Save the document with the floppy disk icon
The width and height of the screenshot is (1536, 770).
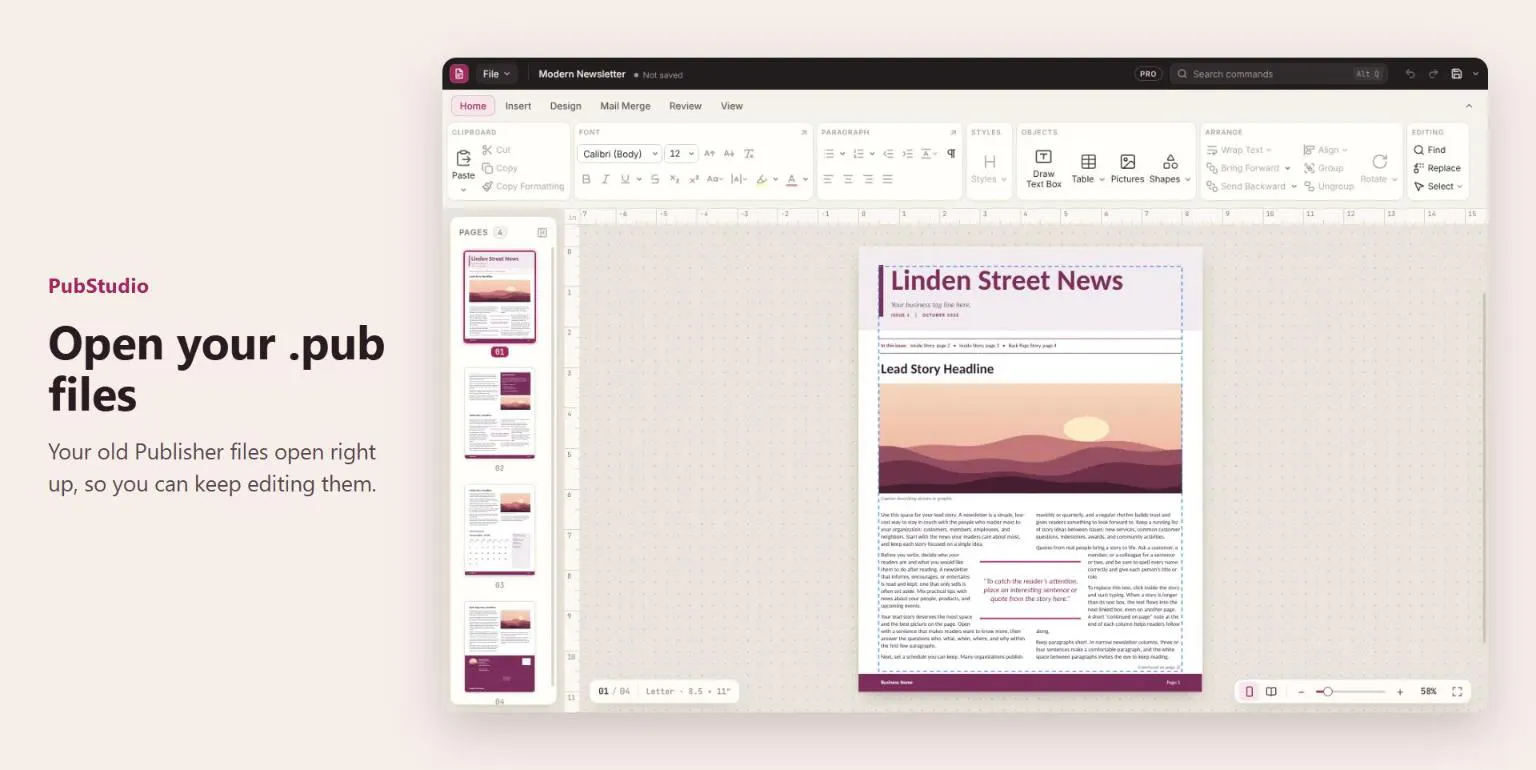pos(1456,74)
